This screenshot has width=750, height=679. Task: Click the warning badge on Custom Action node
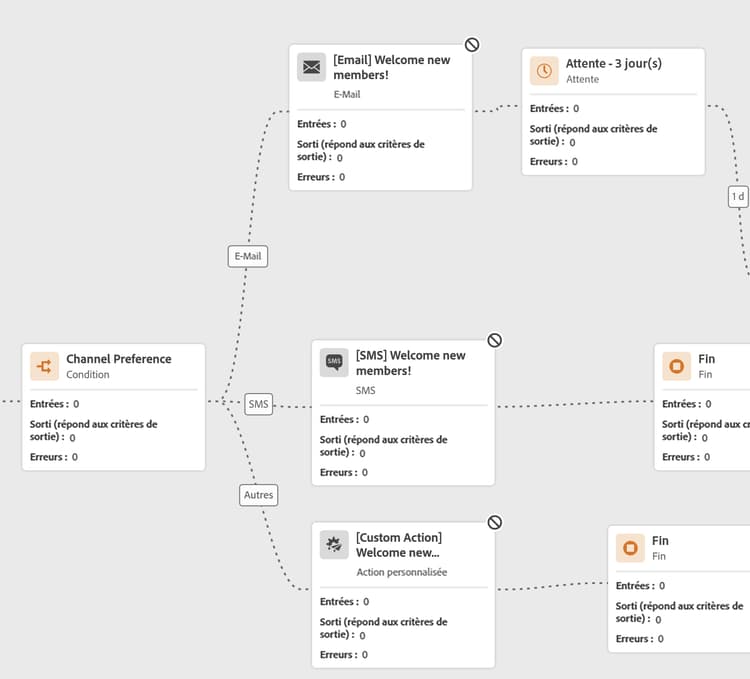(x=494, y=522)
